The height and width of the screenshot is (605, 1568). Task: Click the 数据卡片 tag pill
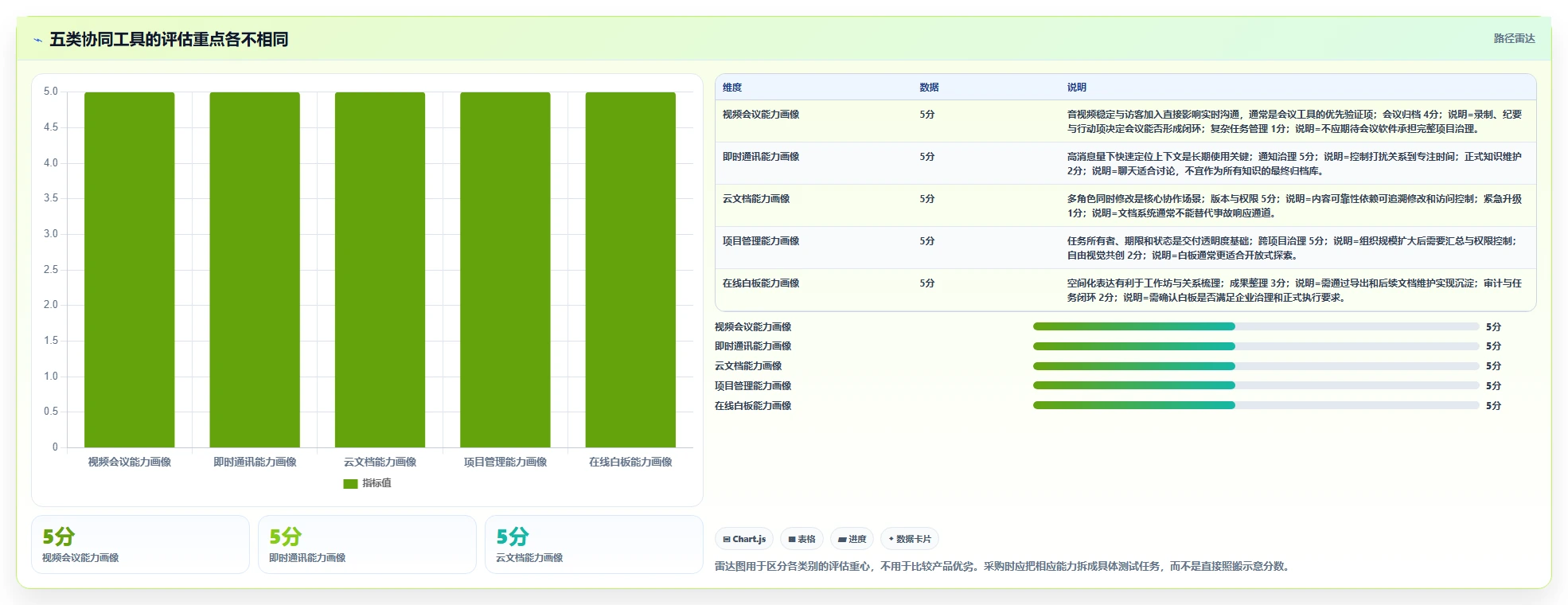(x=910, y=539)
